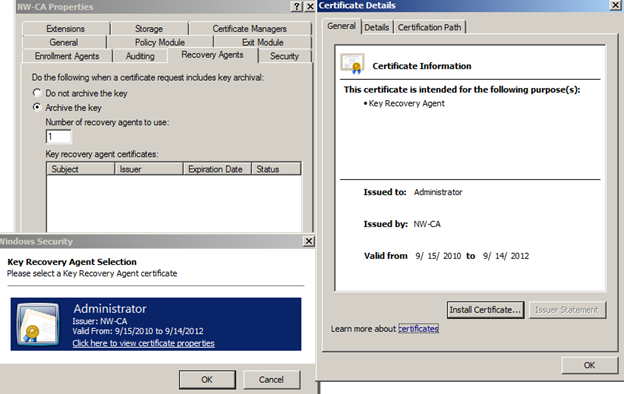Close the Windows Security dialog
The image size is (624, 394).
coord(308,241)
